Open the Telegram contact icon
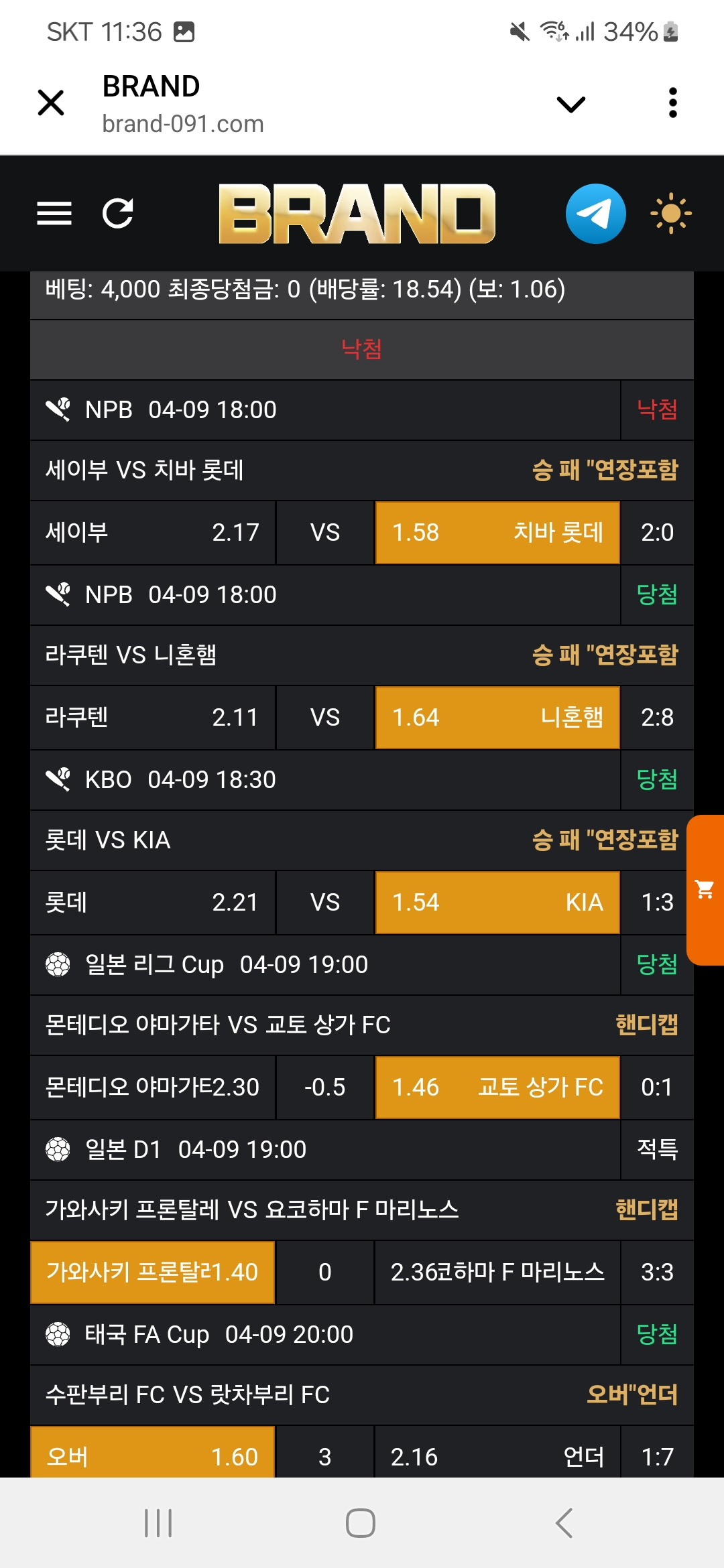The width and height of the screenshot is (724, 1568). 595,214
